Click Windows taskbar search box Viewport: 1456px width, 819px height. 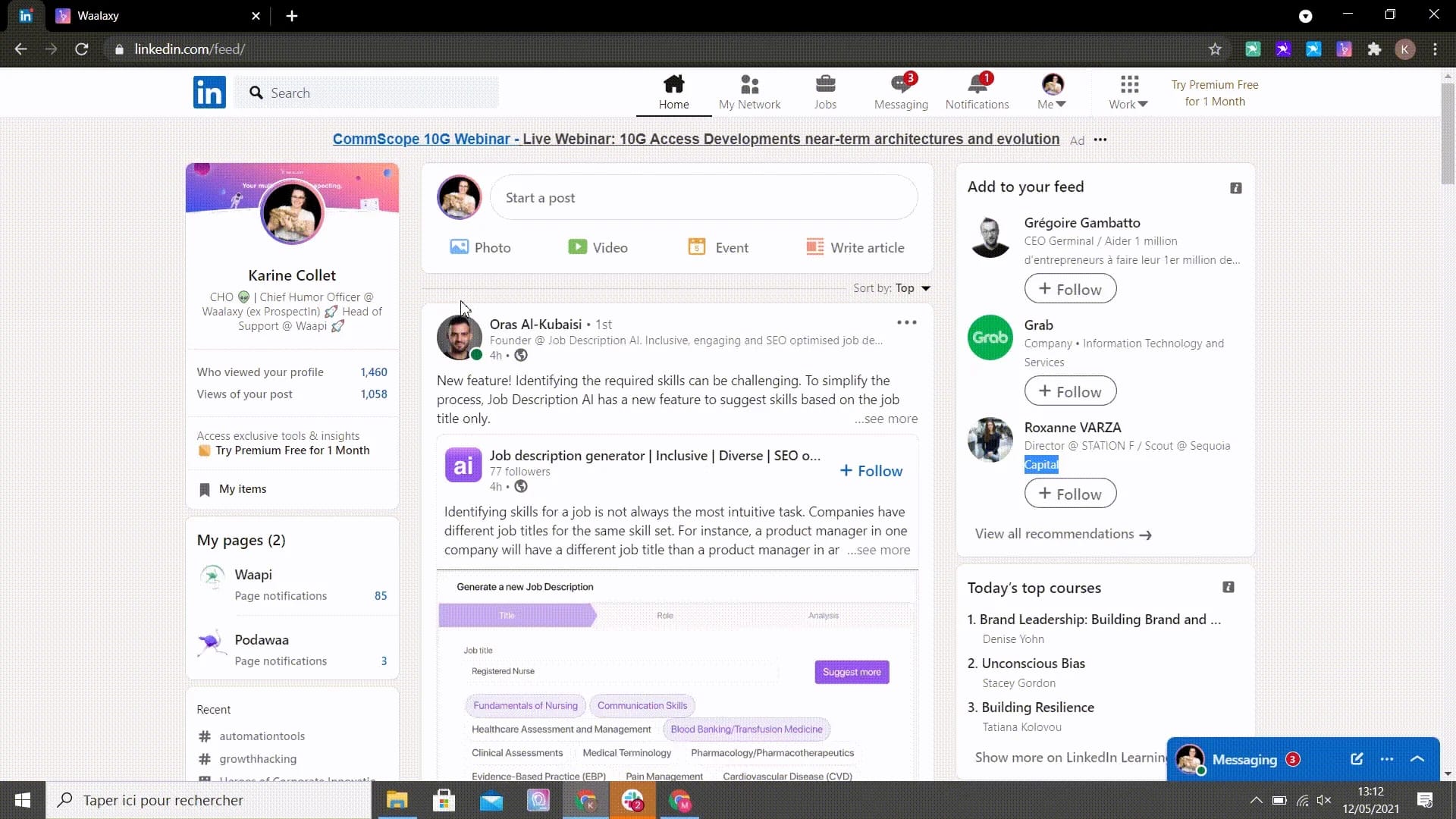(x=209, y=800)
